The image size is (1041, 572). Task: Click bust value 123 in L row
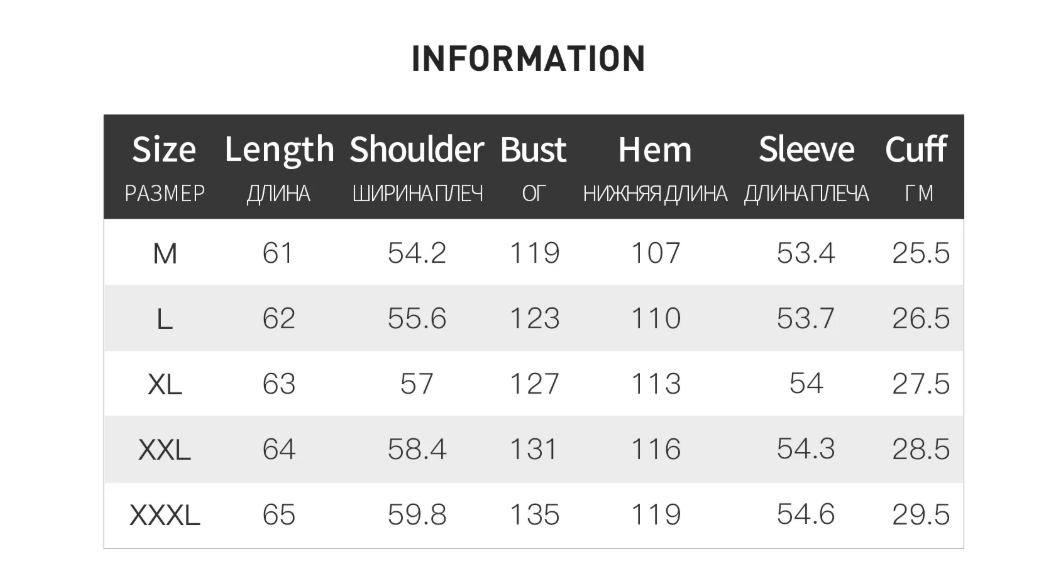coord(534,319)
